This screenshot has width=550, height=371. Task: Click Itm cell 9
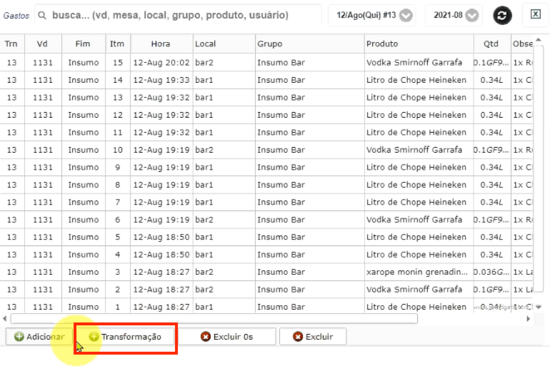[x=118, y=168]
